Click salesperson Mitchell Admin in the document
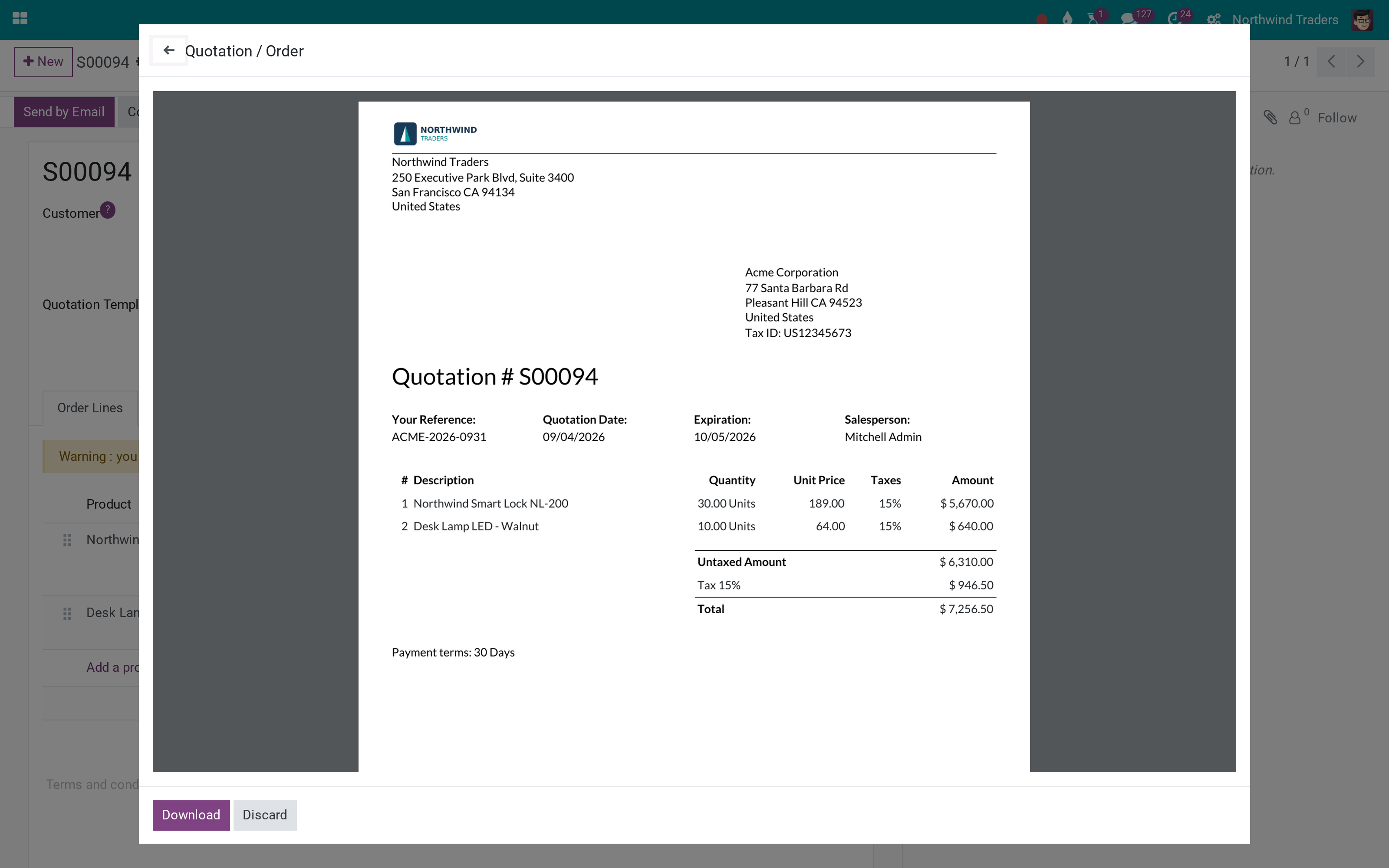This screenshot has height=868, width=1389. point(883,437)
